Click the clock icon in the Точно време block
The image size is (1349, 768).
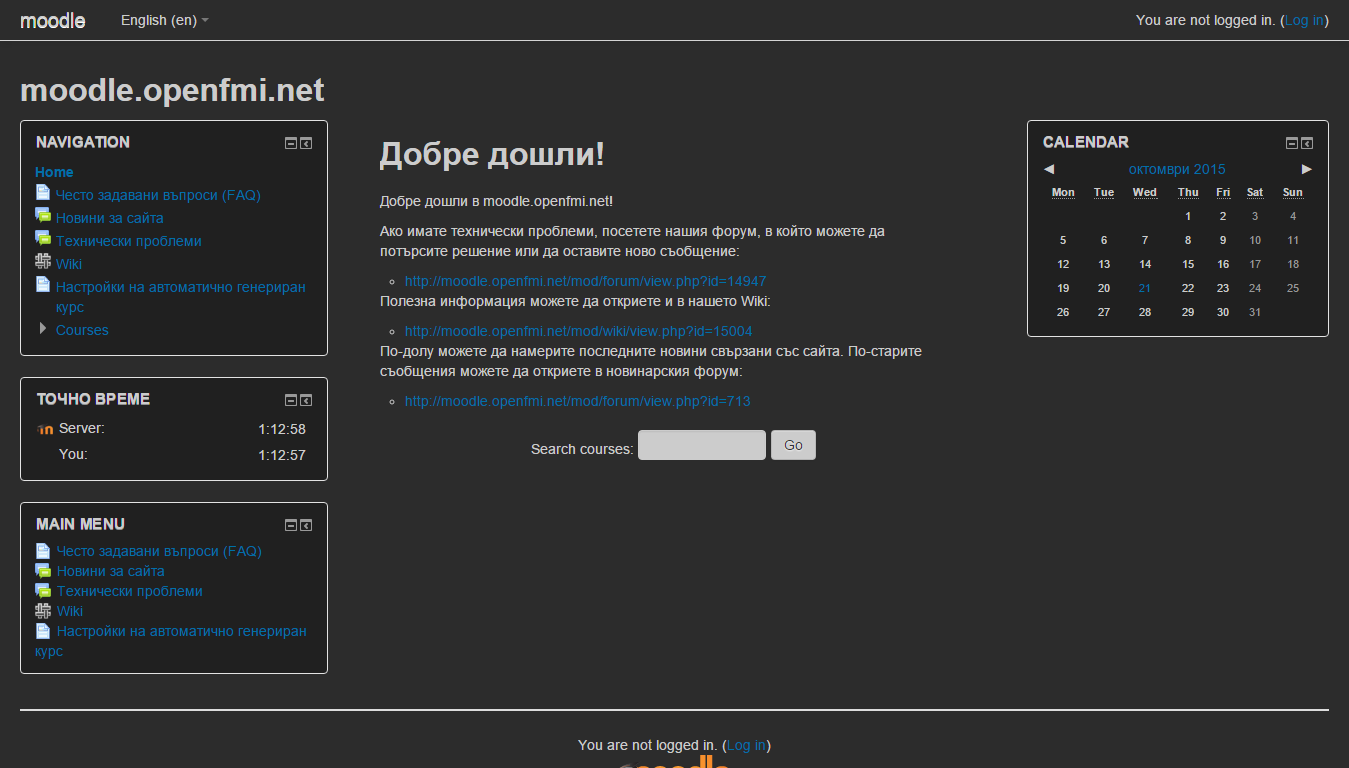(44, 428)
